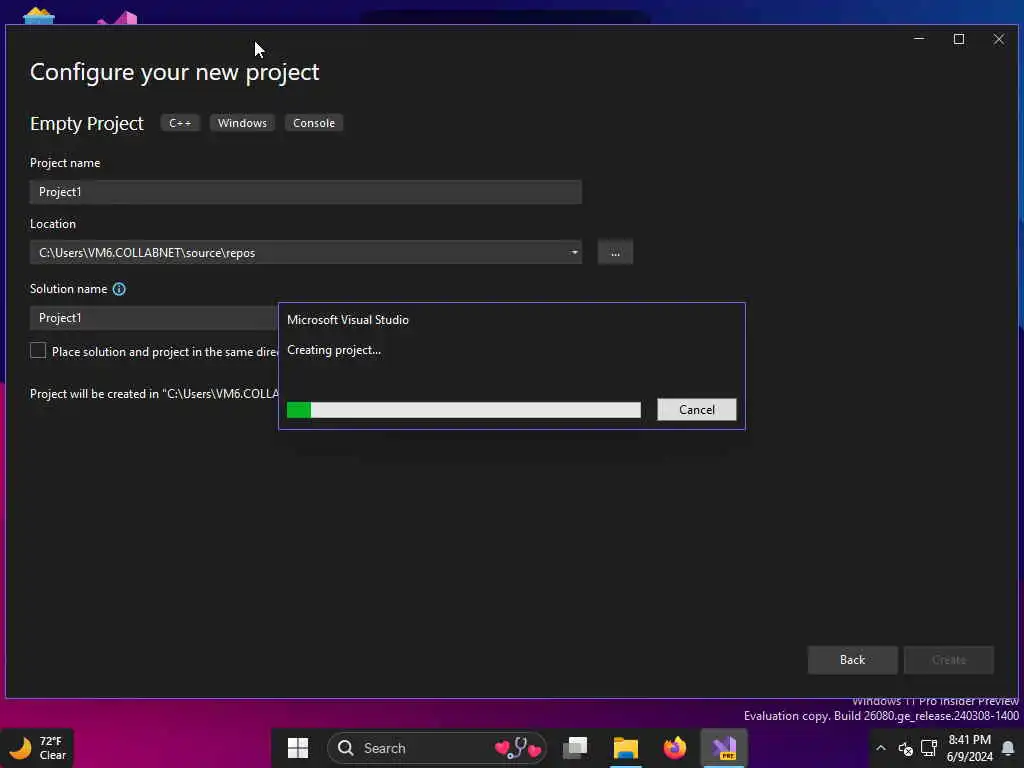The height and width of the screenshot is (768, 1024).
Task: Close the Configure your new project window
Action: pyautogui.click(x=999, y=39)
